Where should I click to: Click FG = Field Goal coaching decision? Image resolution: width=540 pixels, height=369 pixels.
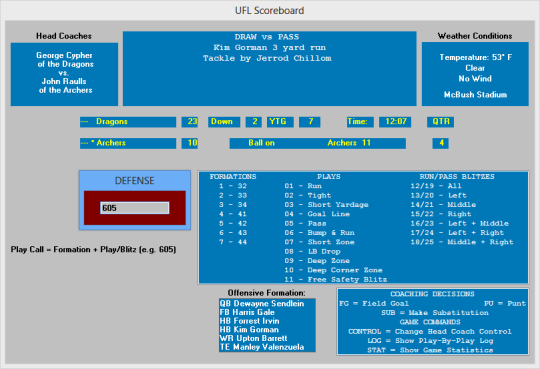pyautogui.click(x=374, y=304)
